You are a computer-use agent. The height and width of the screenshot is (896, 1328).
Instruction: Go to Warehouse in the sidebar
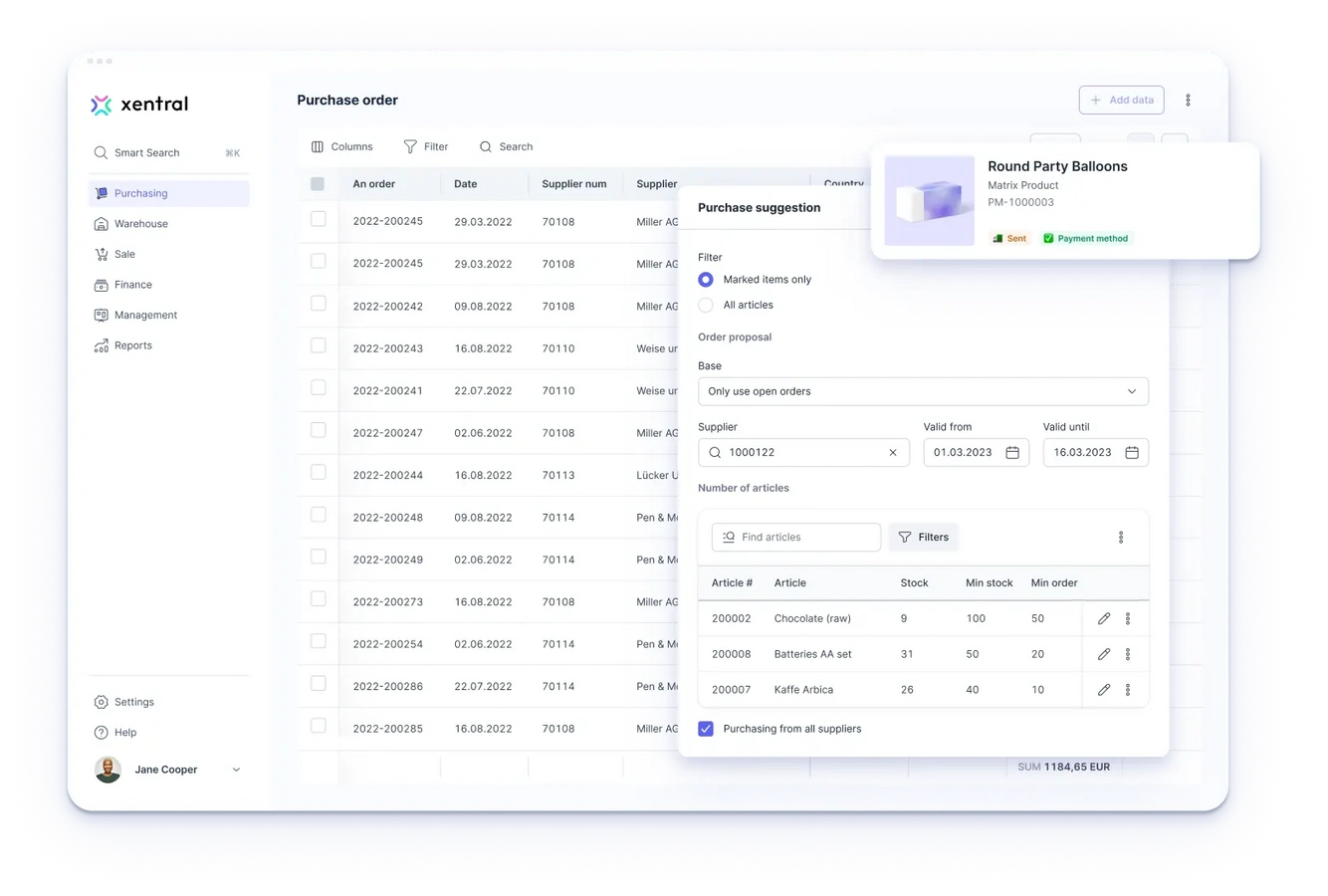[140, 224]
